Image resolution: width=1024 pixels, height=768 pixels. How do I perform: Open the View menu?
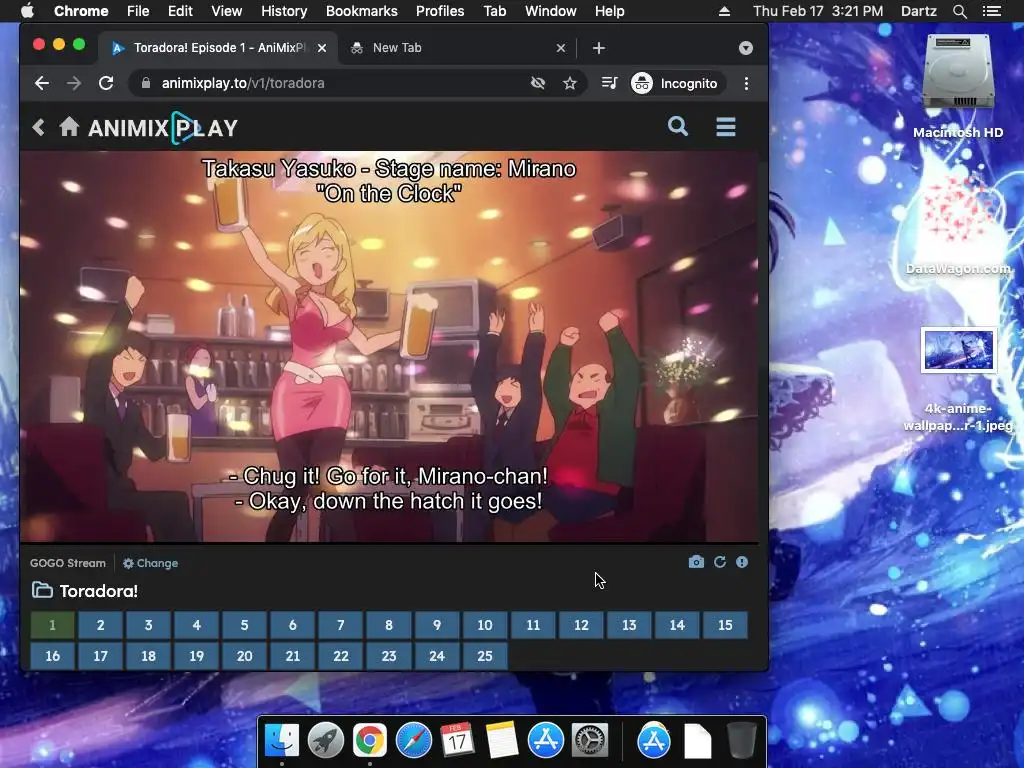click(x=227, y=11)
